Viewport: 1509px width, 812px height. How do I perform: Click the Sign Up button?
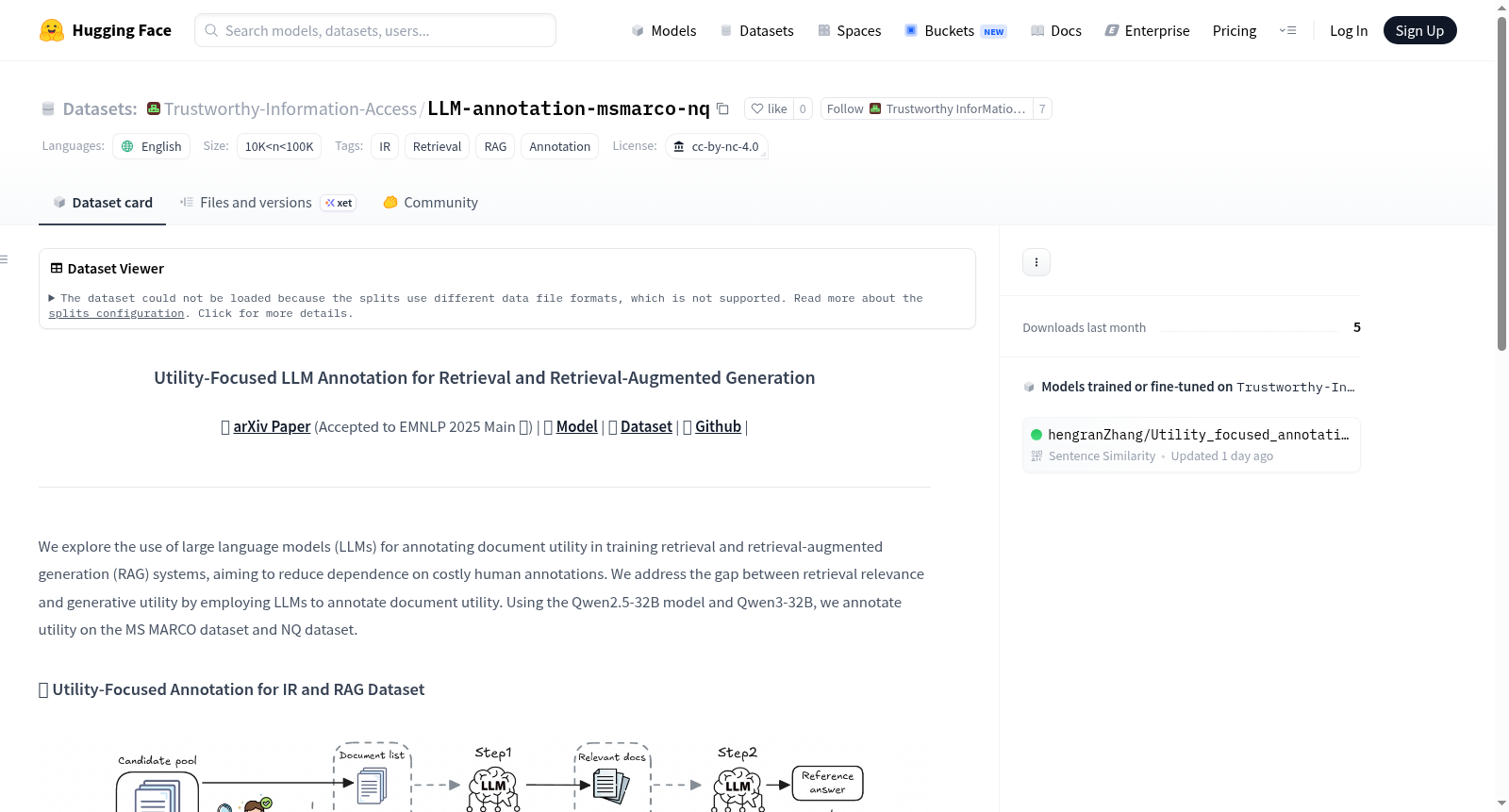click(x=1419, y=30)
